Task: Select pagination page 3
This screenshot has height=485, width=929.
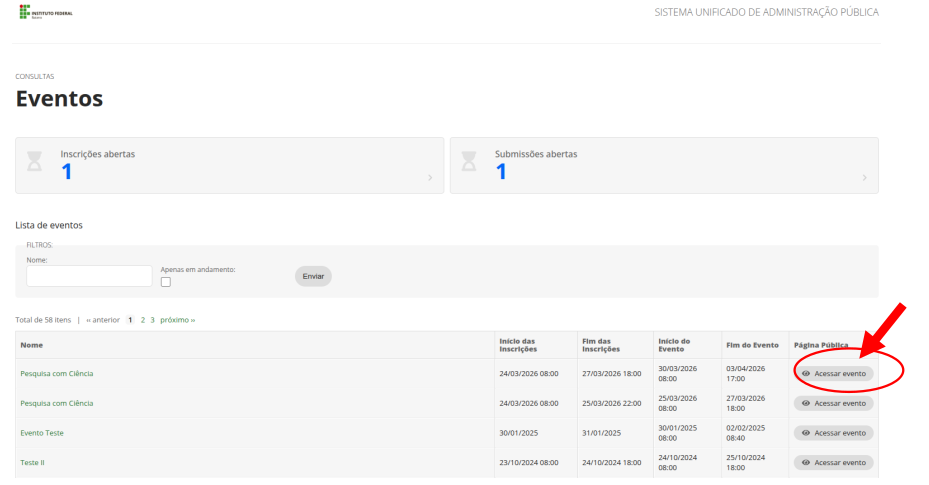Action: coord(152,320)
